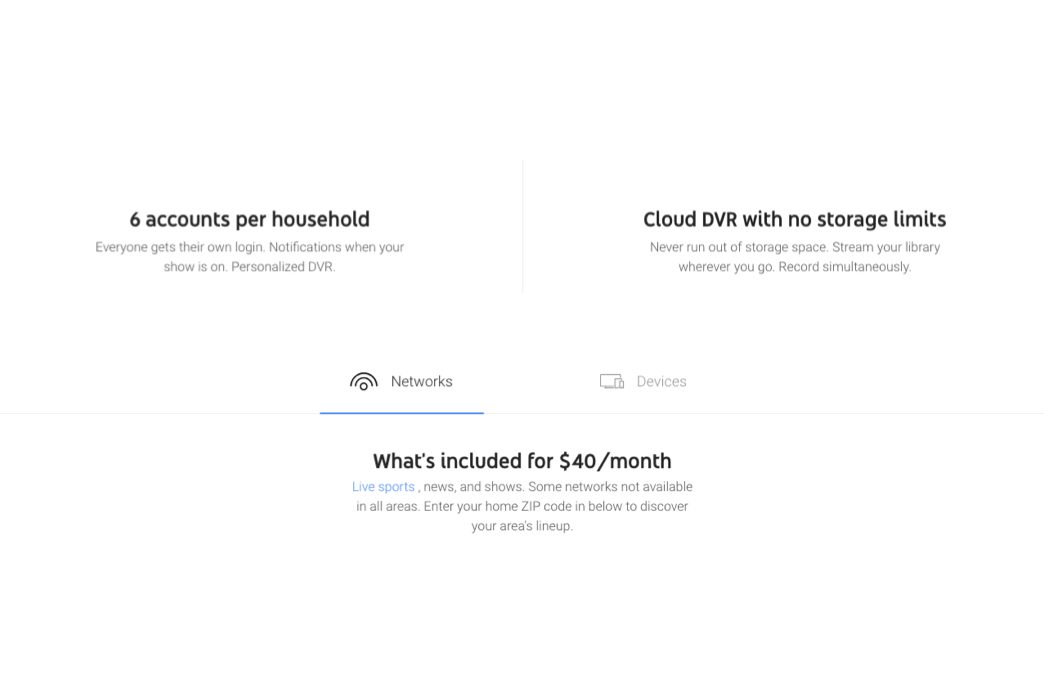Viewport: 1044px width, 673px height.
Task: Click the "Everyone gets their own login" sentence
Action: [179, 247]
